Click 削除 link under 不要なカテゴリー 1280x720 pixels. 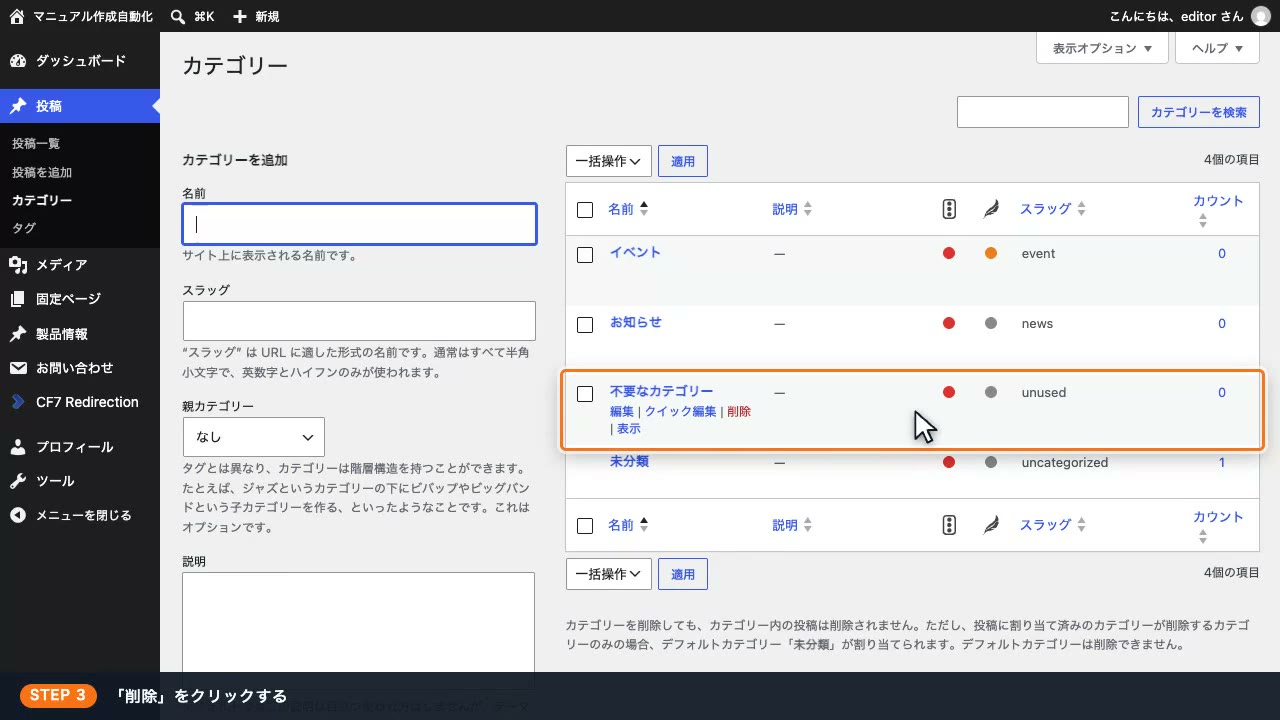point(739,411)
